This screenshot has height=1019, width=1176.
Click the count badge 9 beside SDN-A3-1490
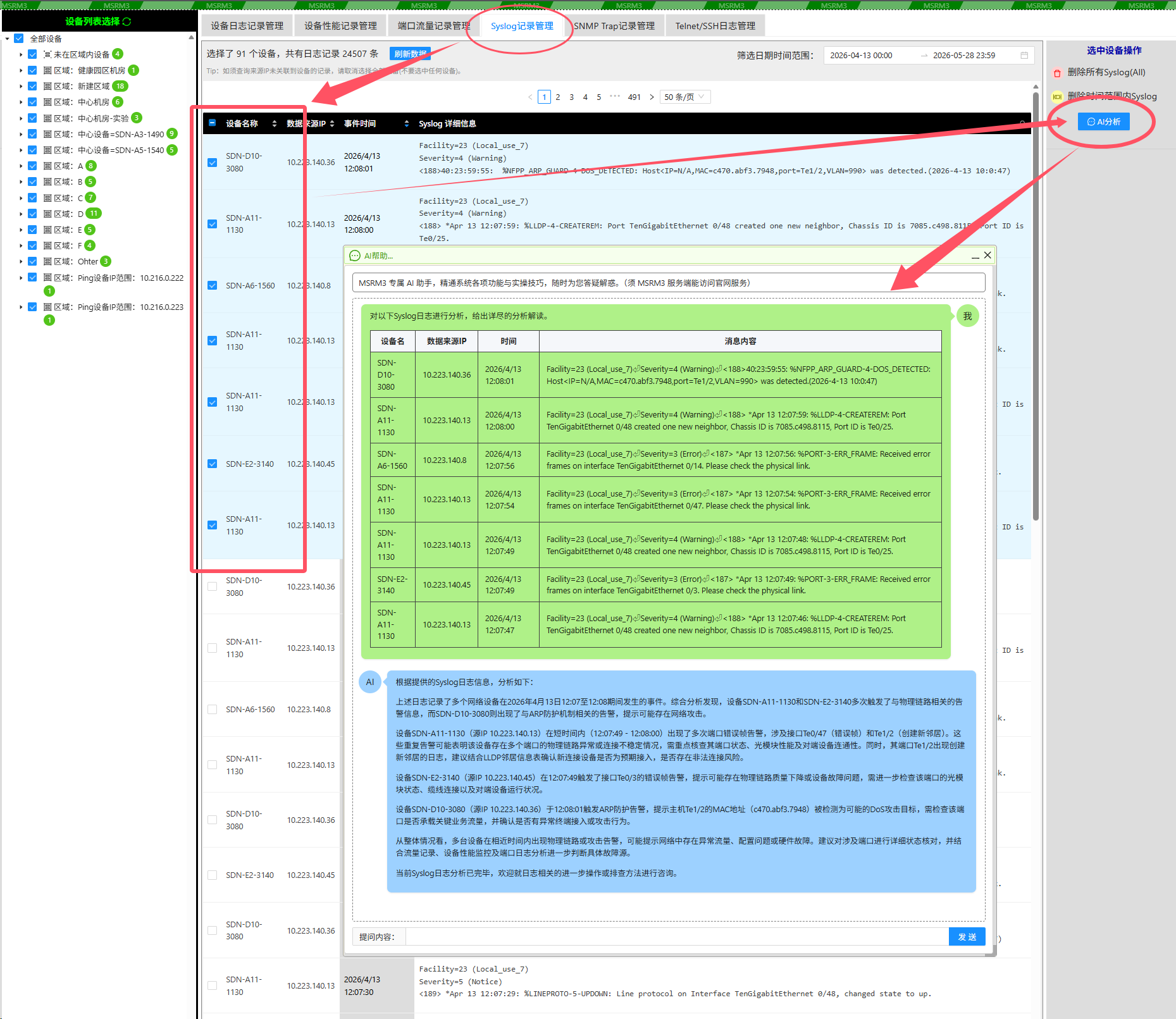tap(171, 134)
